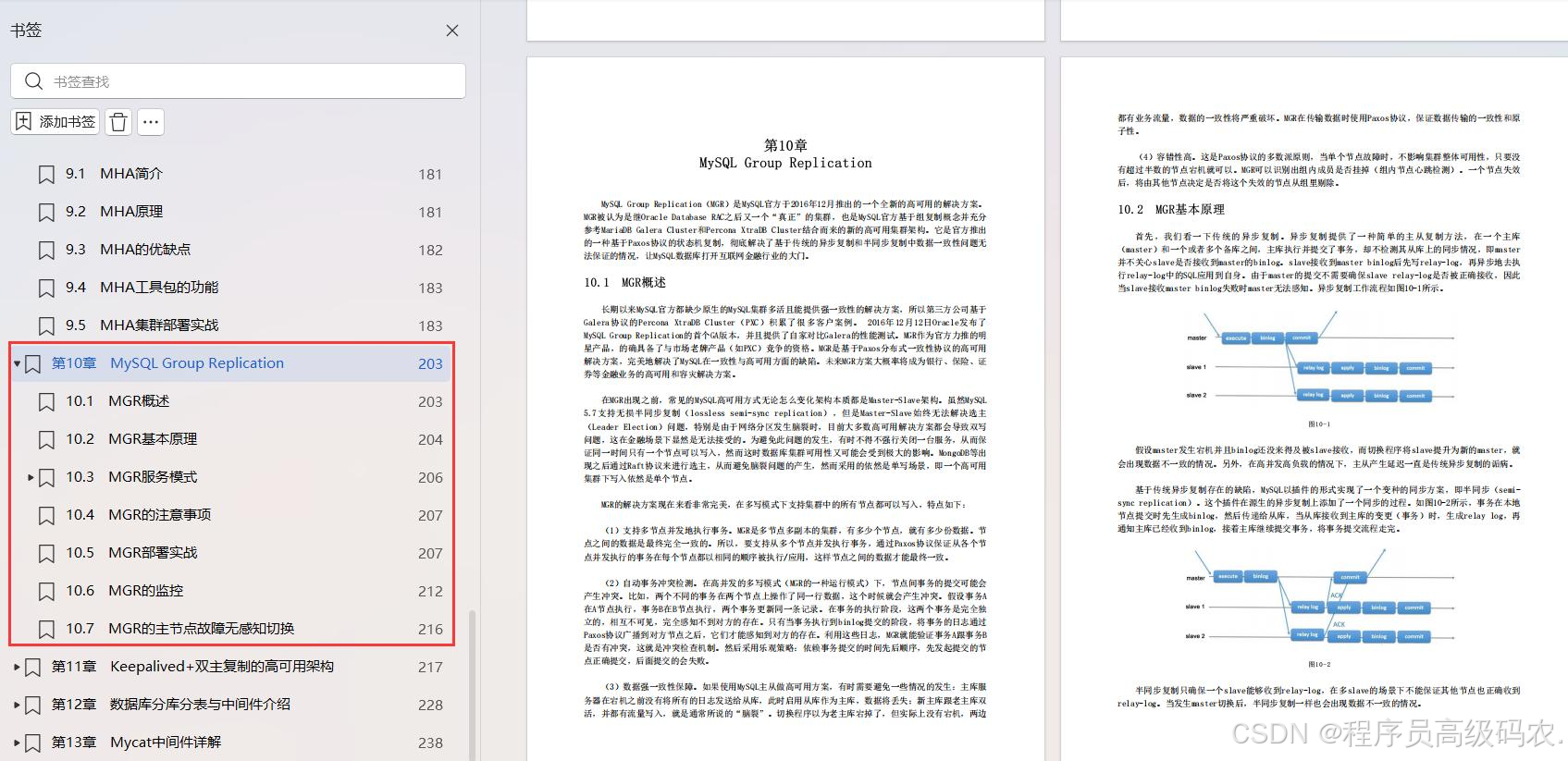Click bookmark icon beside 10.5 MGR部署实战
This screenshot has width=1568, height=761.
point(46,553)
